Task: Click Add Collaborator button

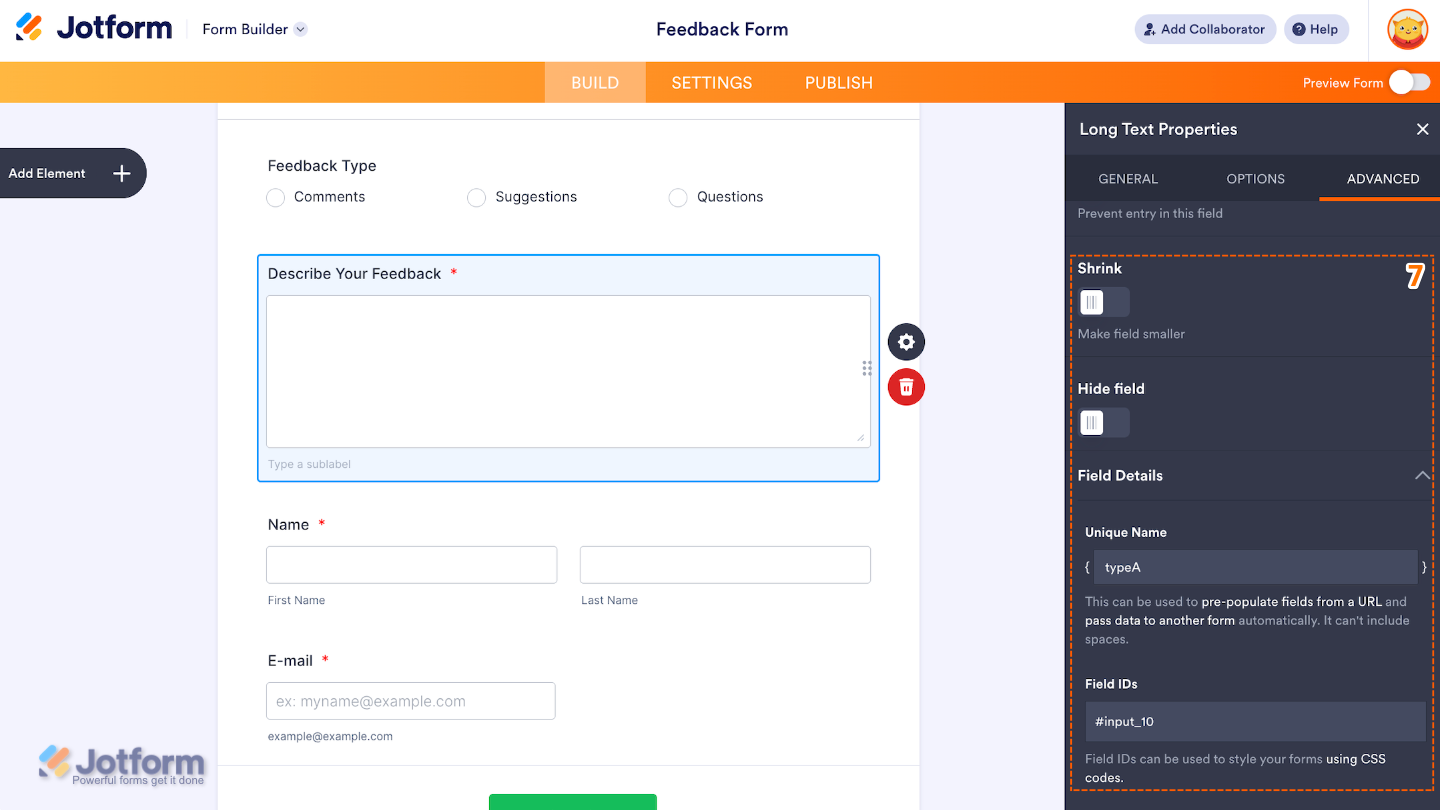Action: point(1205,29)
